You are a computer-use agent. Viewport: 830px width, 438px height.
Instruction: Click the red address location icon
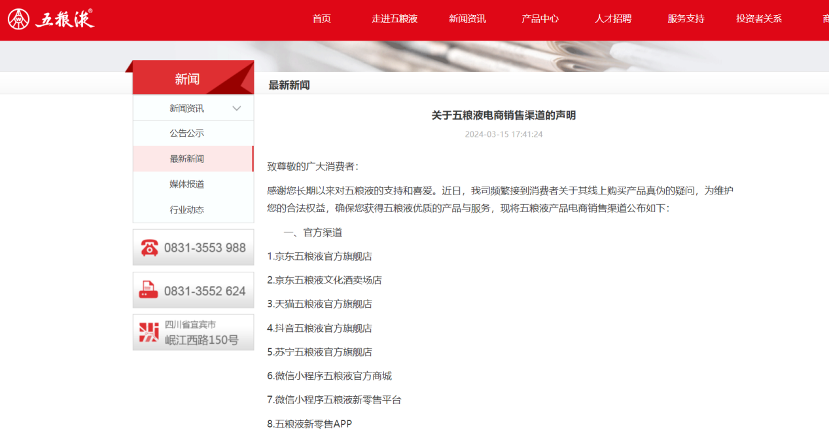(x=149, y=333)
